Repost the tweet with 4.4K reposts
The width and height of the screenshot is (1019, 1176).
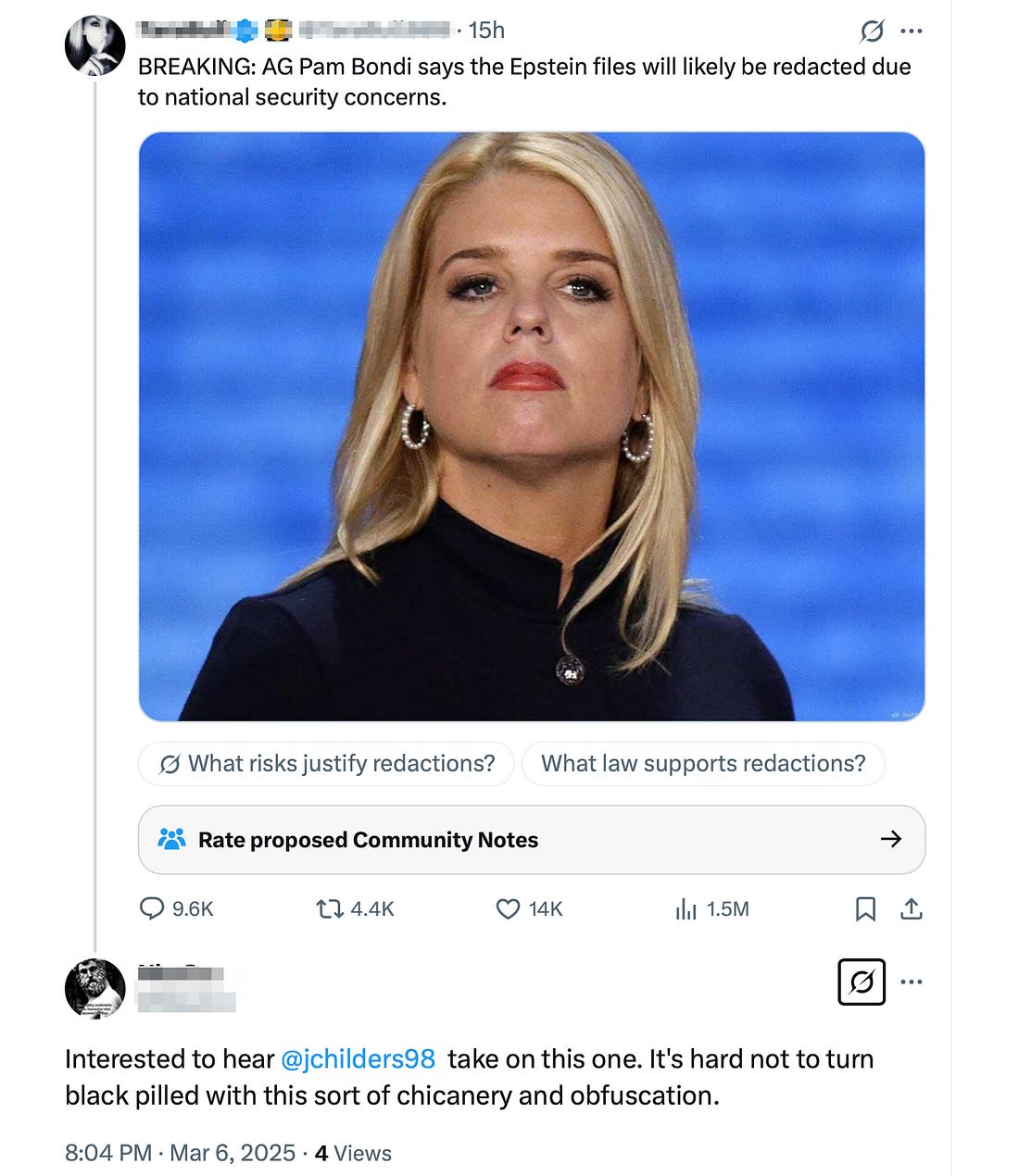[330, 908]
